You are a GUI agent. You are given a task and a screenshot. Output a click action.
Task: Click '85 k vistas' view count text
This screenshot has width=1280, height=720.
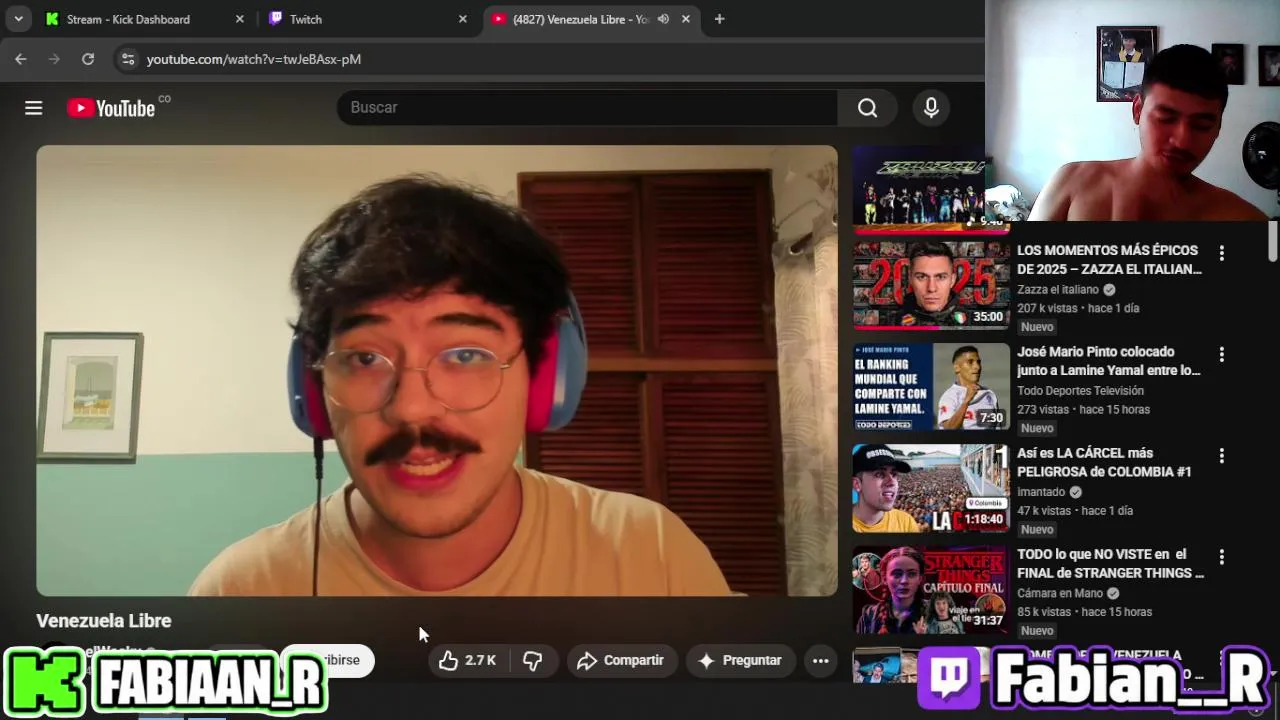pos(1042,612)
